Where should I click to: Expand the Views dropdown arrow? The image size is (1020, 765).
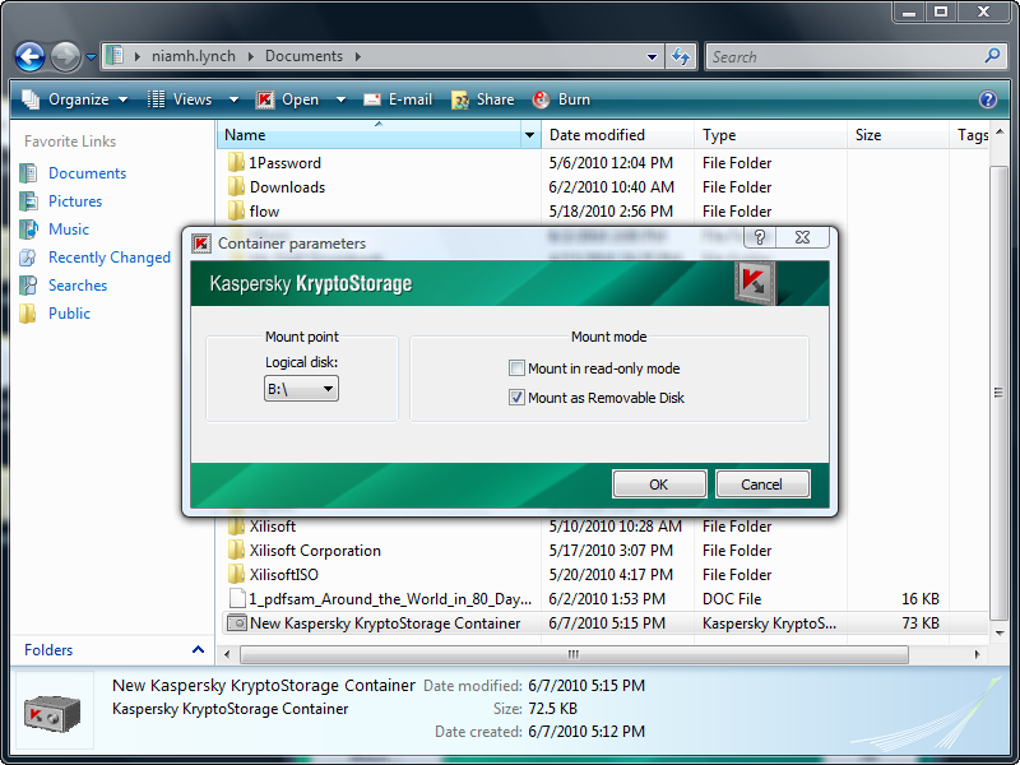[234, 100]
